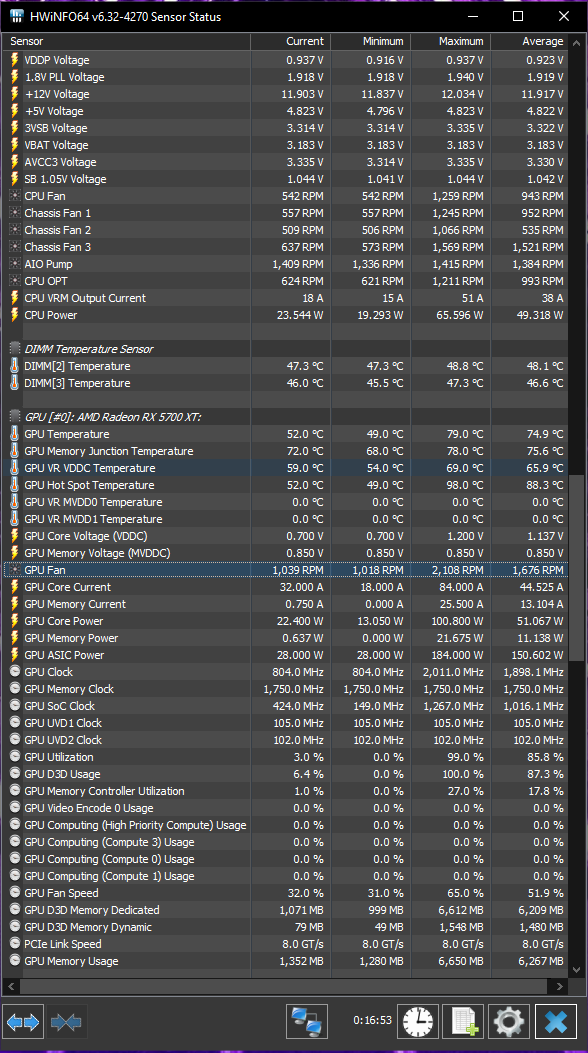Click the HWiNFO64 title bar app icon
The image size is (588, 1053).
click(x=17, y=16)
